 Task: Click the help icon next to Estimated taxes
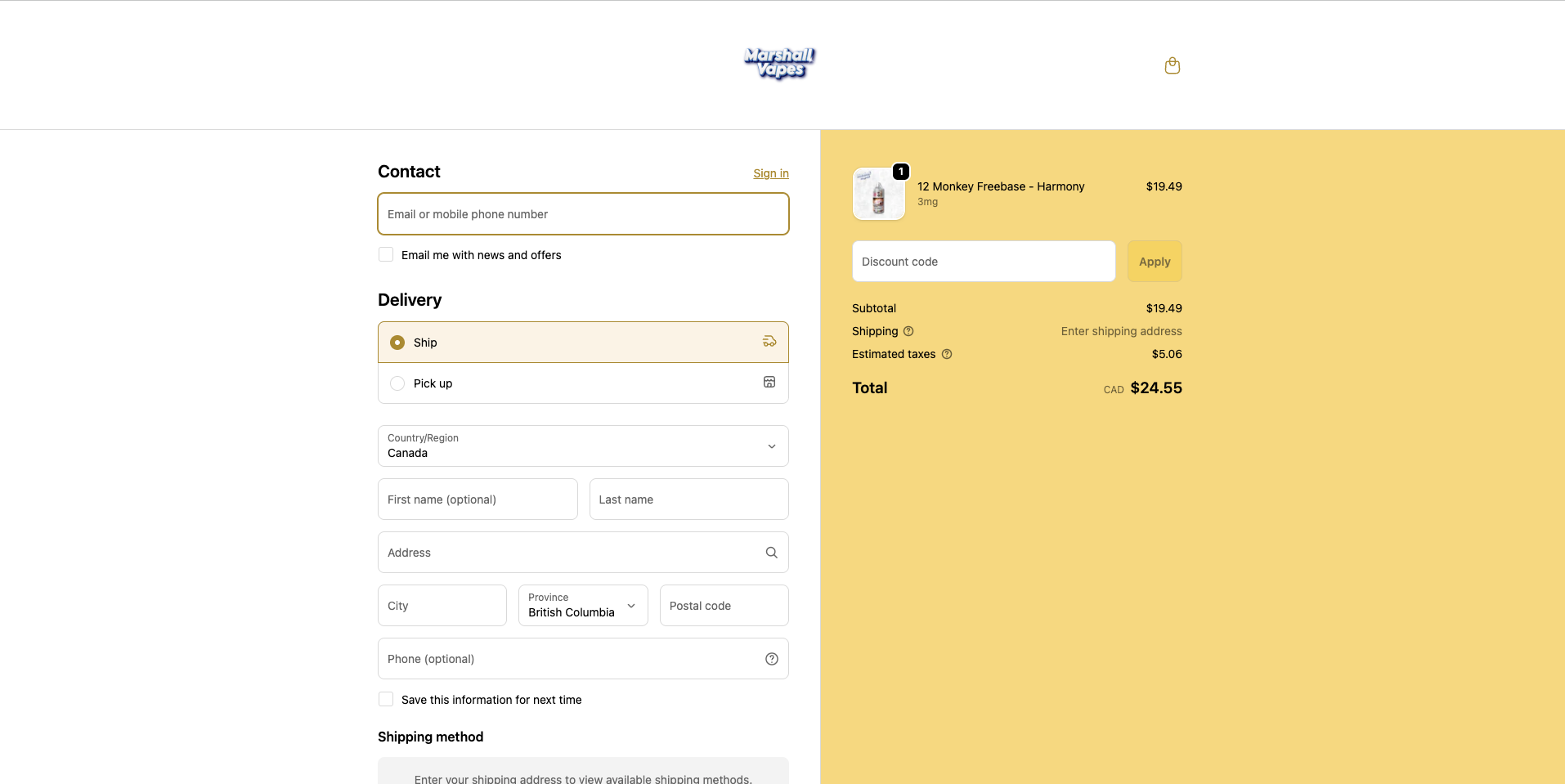click(x=947, y=355)
